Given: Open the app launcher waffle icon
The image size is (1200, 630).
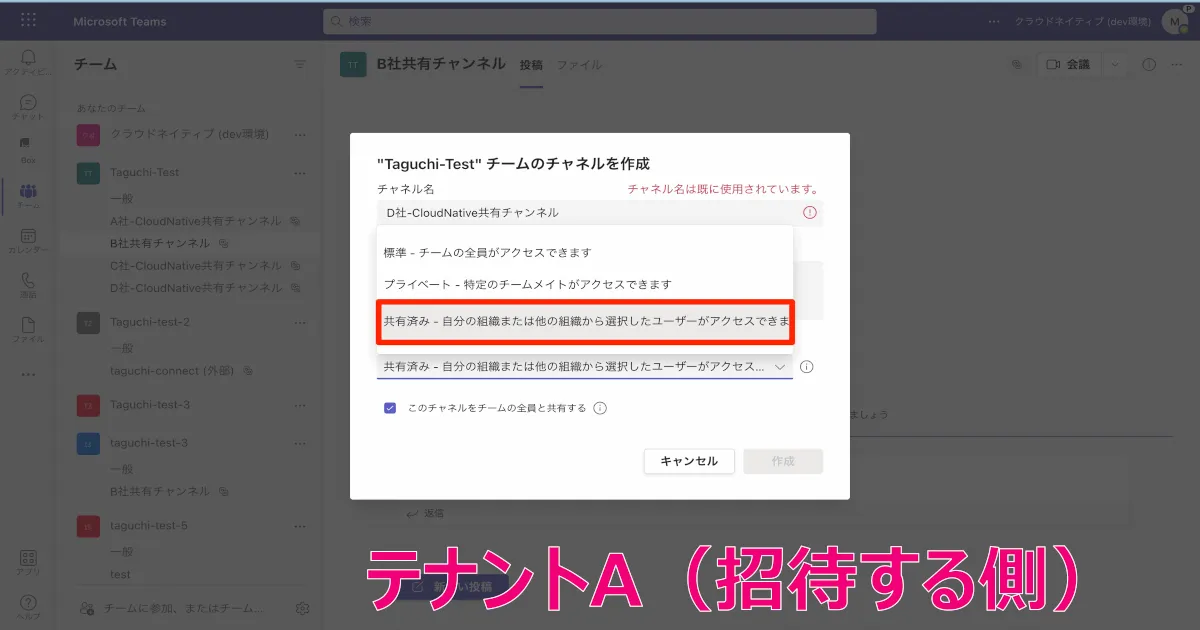Looking at the screenshot, I should pyautogui.click(x=28, y=21).
